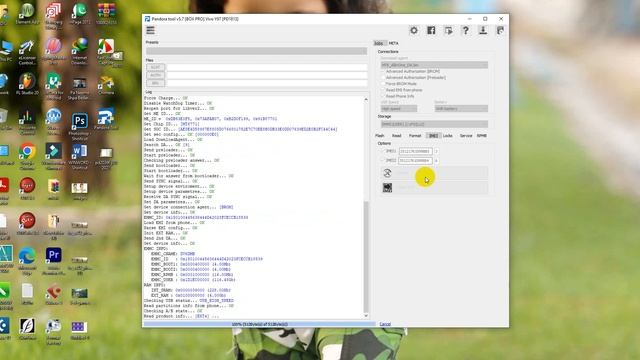This screenshot has width=640, height=360.
Task: Open Chimera desktop shortcut
Action: click(106, 85)
